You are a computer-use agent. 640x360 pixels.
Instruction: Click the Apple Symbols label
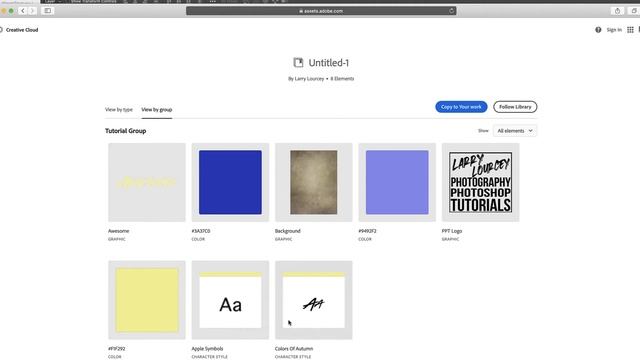[x=207, y=349]
